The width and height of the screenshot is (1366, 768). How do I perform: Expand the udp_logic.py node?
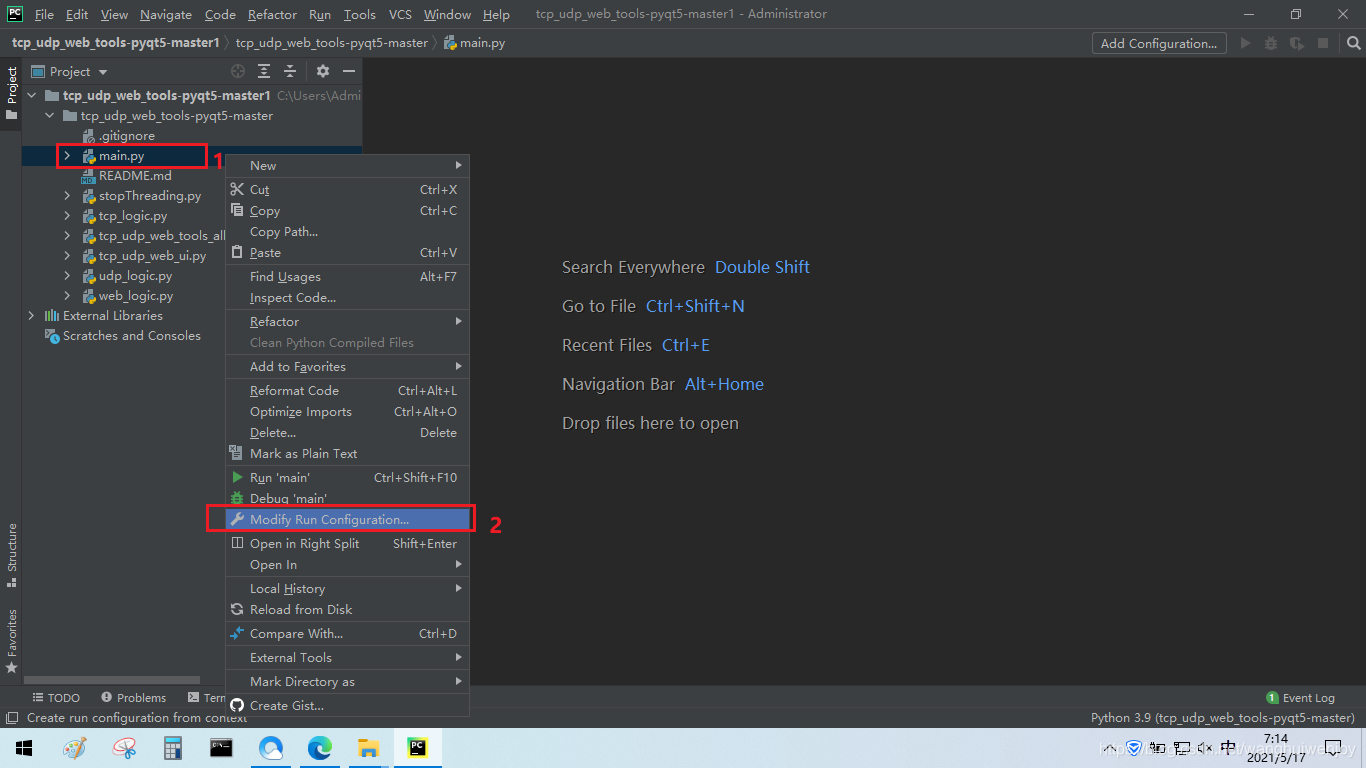click(68, 275)
